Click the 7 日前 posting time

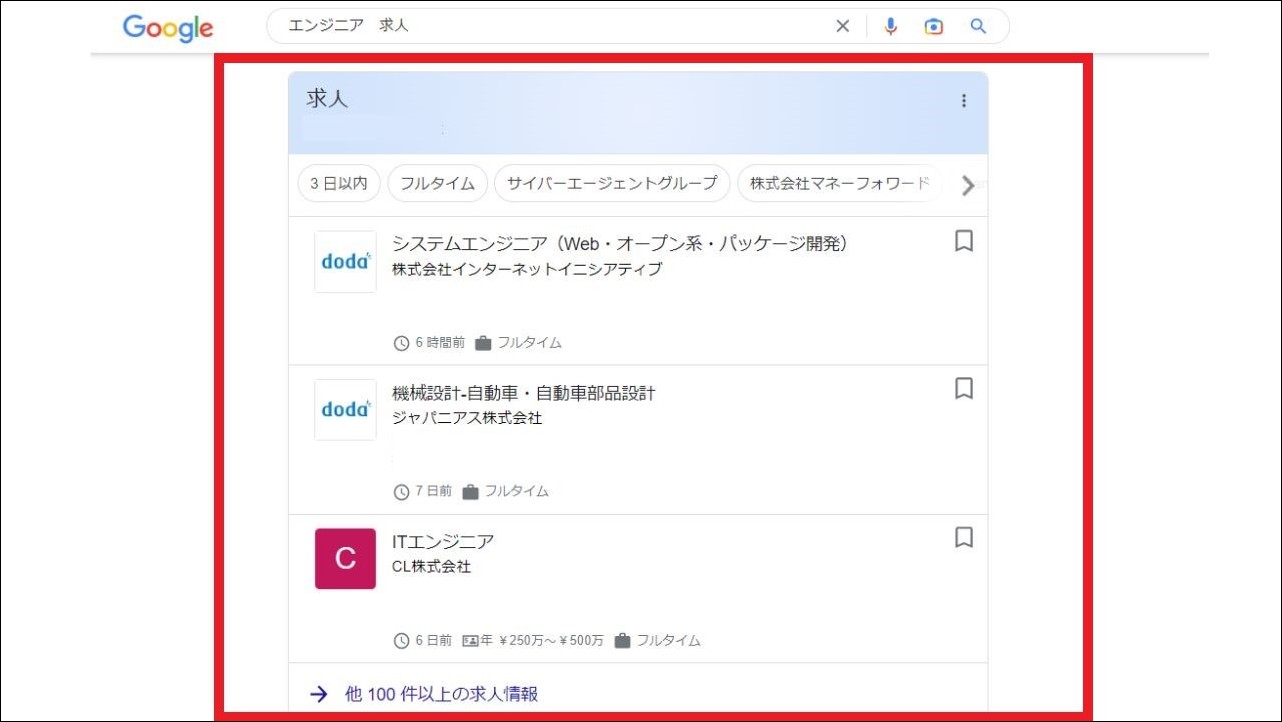[x=433, y=491]
